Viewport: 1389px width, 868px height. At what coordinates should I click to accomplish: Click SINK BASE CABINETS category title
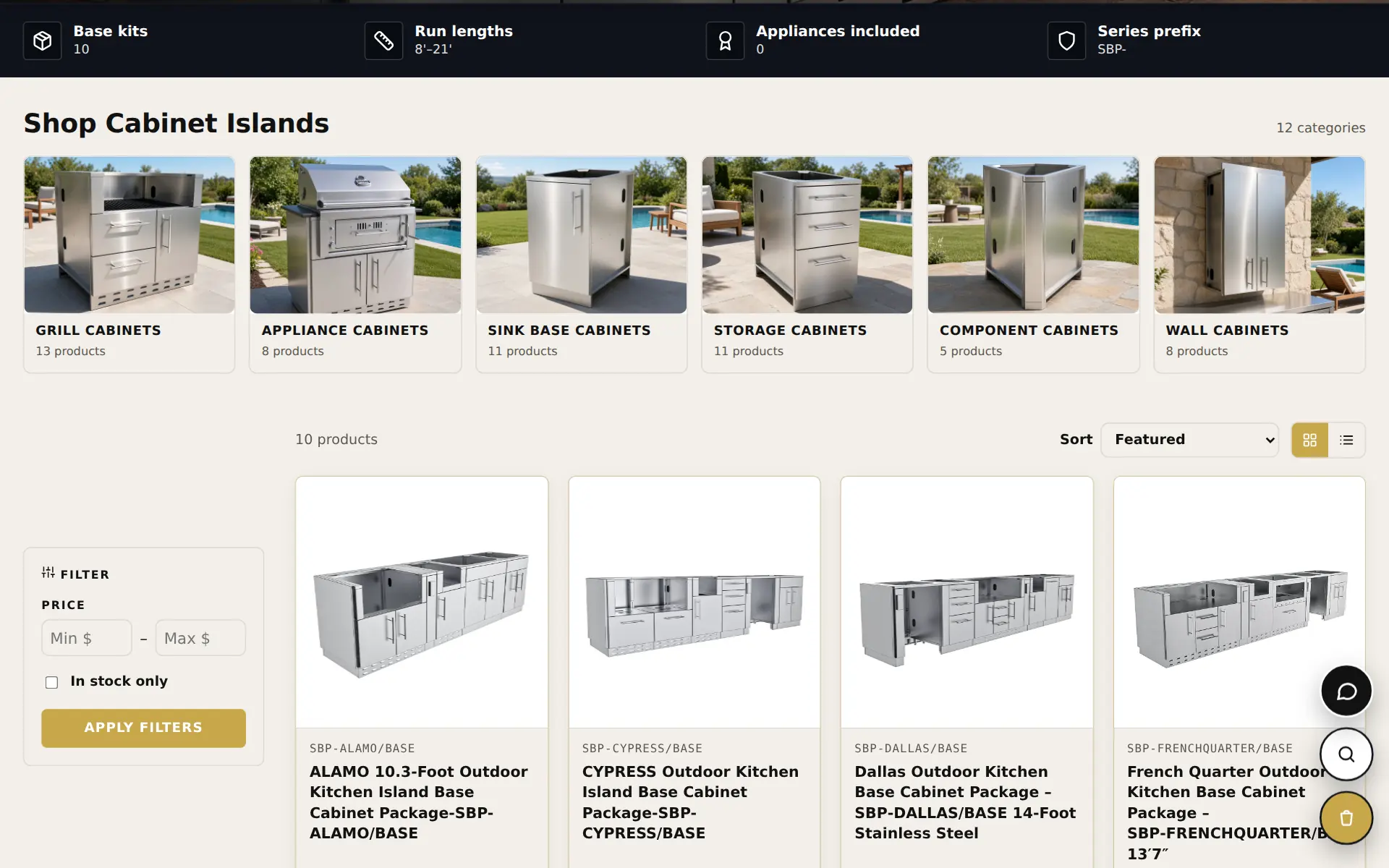pyautogui.click(x=569, y=331)
